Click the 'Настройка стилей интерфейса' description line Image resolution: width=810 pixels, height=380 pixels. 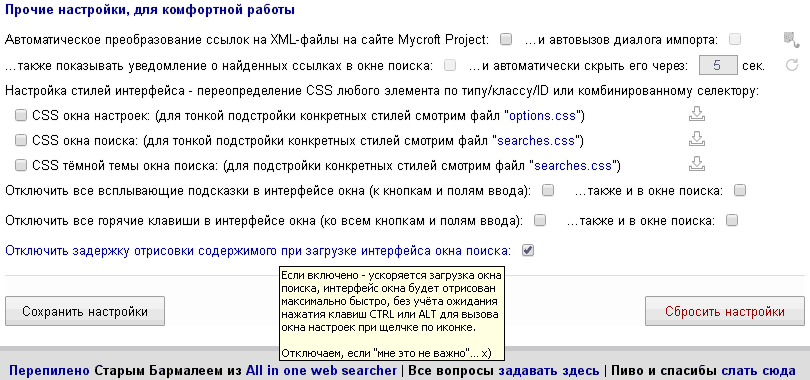[x=382, y=91]
